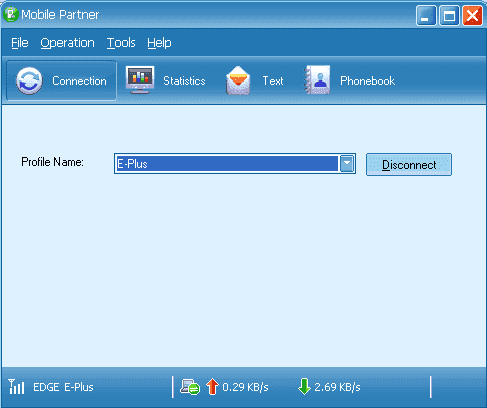Click the Mobile Partner title bar logo
The width and height of the screenshot is (487, 408).
10,14
